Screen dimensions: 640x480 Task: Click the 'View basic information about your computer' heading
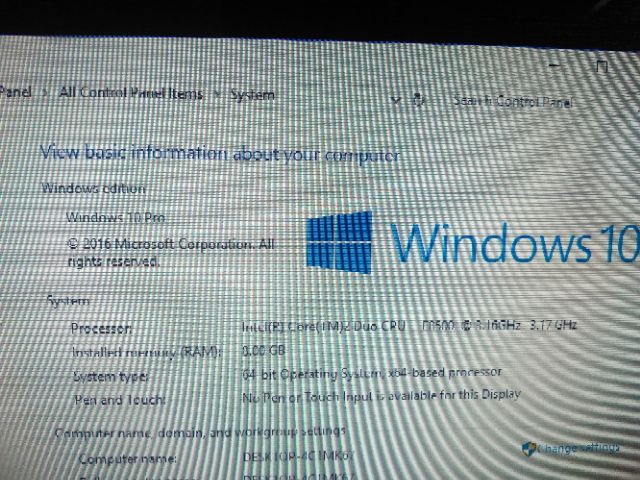click(x=219, y=154)
